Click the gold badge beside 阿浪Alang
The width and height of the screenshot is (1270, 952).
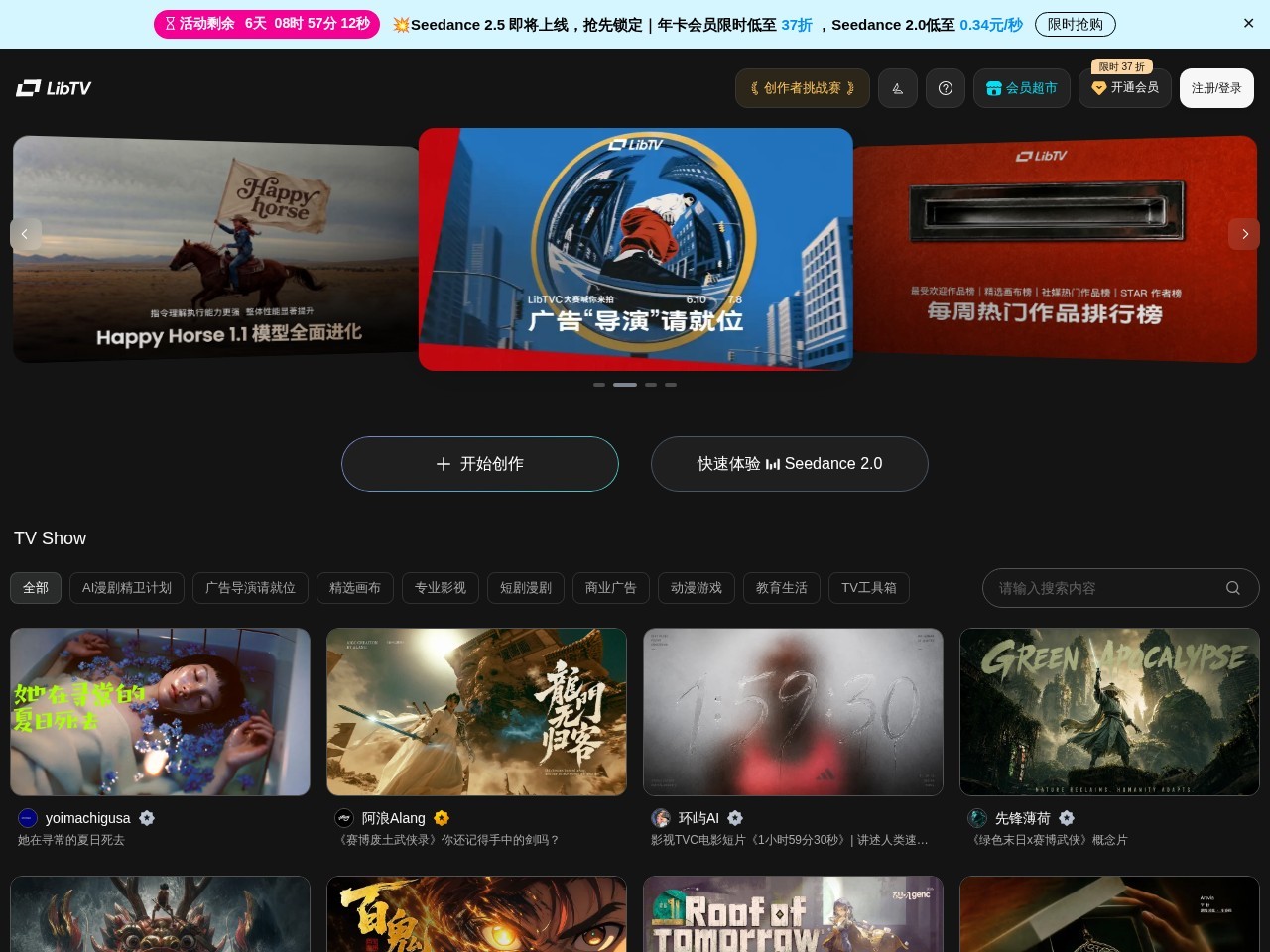coord(442,818)
